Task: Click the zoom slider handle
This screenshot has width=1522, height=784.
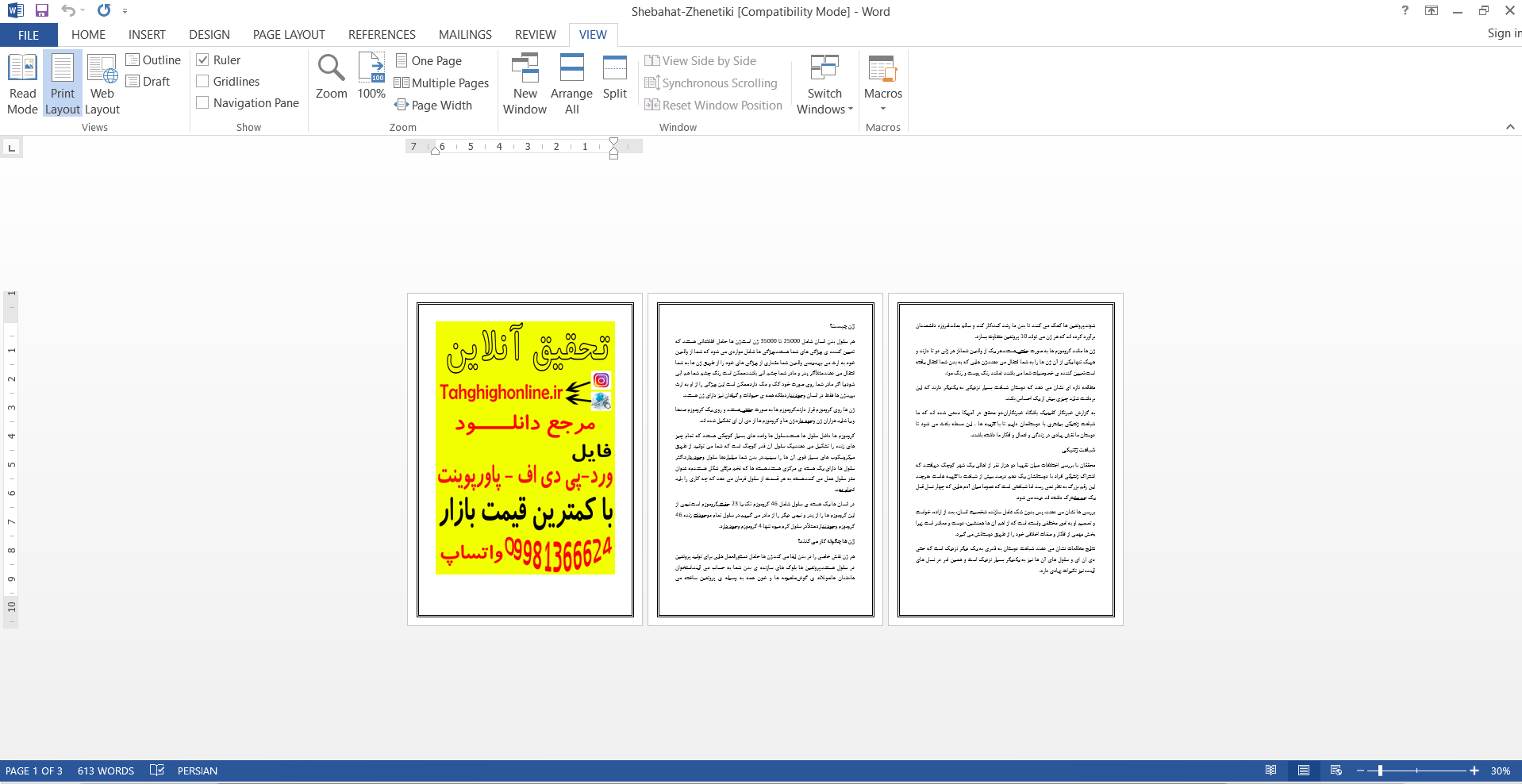Action: [x=1380, y=771]
